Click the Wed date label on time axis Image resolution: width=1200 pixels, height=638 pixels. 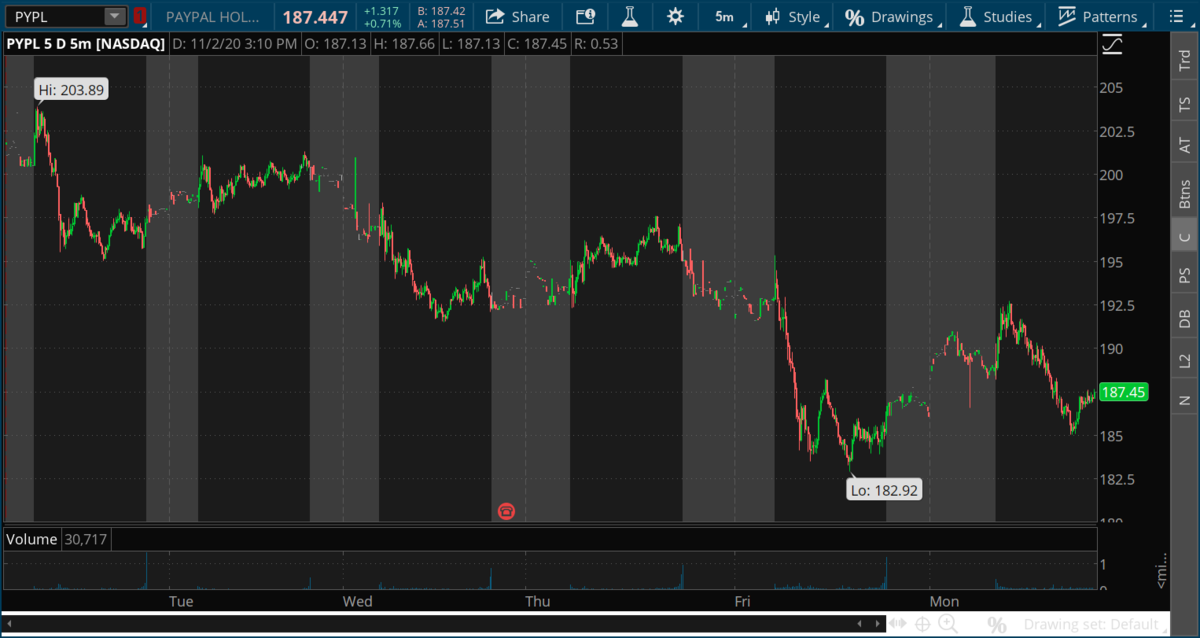(357, 601)
